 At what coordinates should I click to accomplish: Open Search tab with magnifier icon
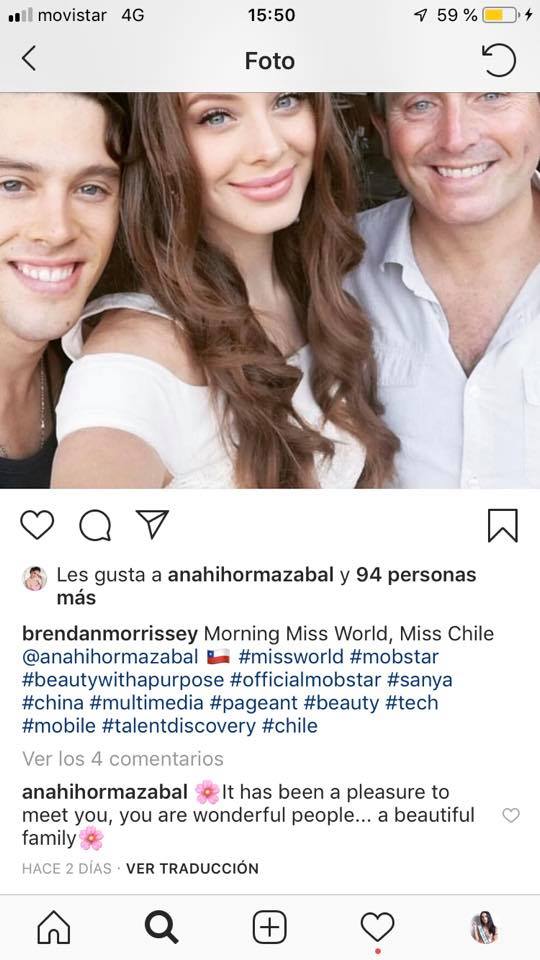[x=162, y=927]
